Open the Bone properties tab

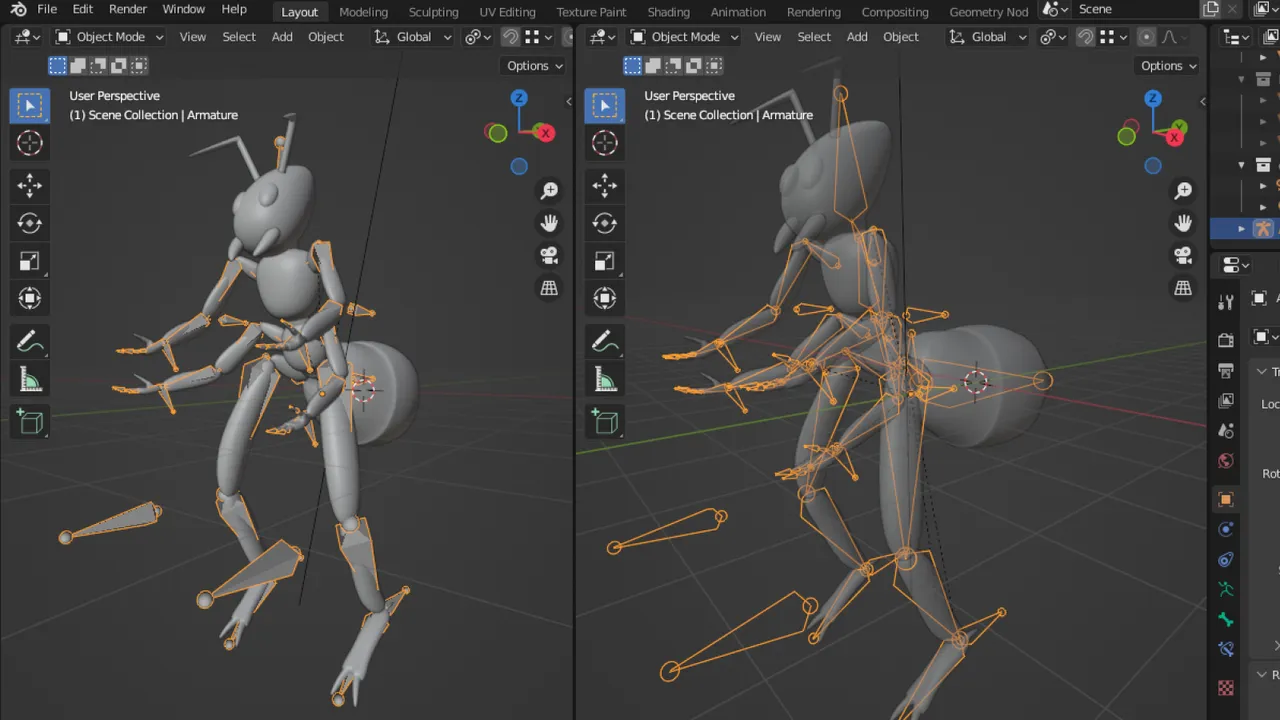[1226, 620]
